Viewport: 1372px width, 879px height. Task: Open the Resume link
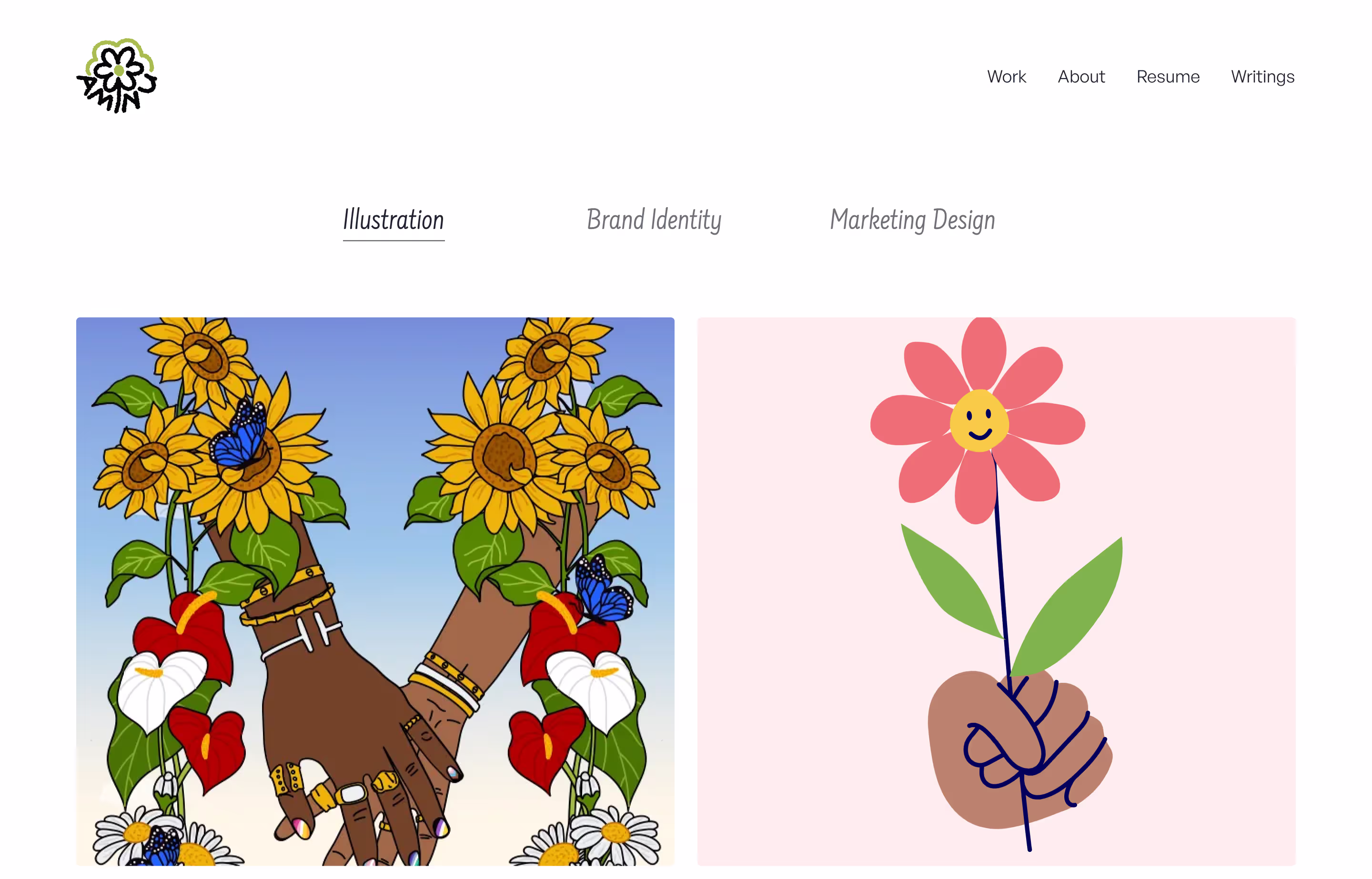point(1168,77)
